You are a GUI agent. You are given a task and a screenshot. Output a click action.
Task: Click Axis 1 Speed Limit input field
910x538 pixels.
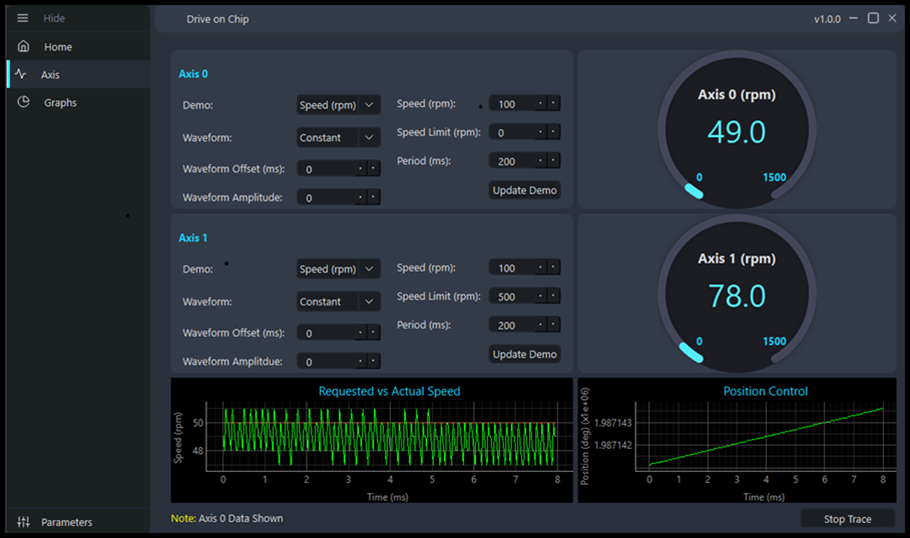pyautogui.click(x=512, y=297)
